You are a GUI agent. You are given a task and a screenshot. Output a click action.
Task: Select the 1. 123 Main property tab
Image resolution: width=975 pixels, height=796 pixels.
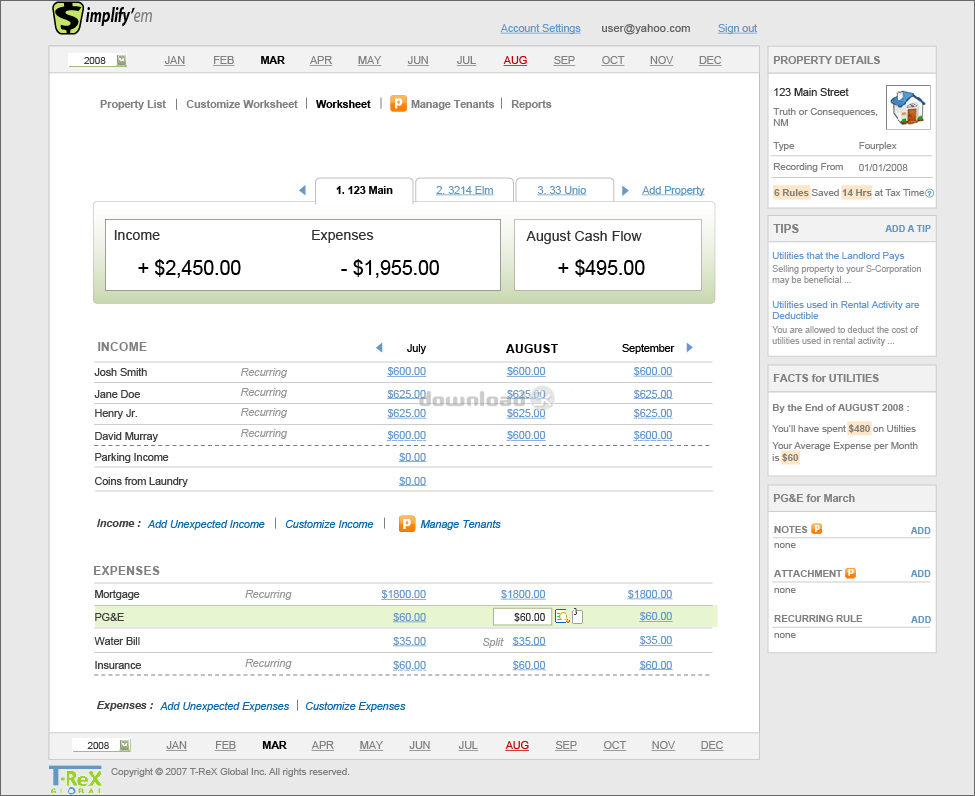point(364,190)
